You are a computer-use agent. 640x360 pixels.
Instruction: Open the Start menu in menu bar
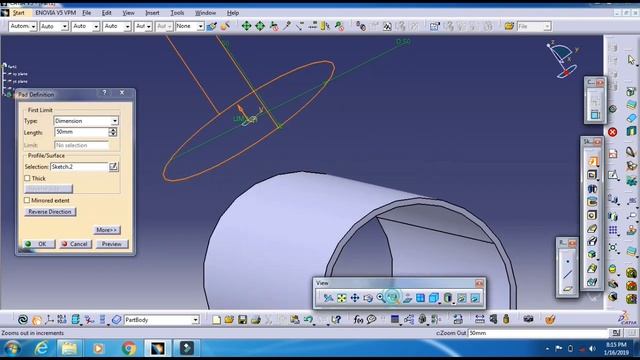[x=18, y=13]
